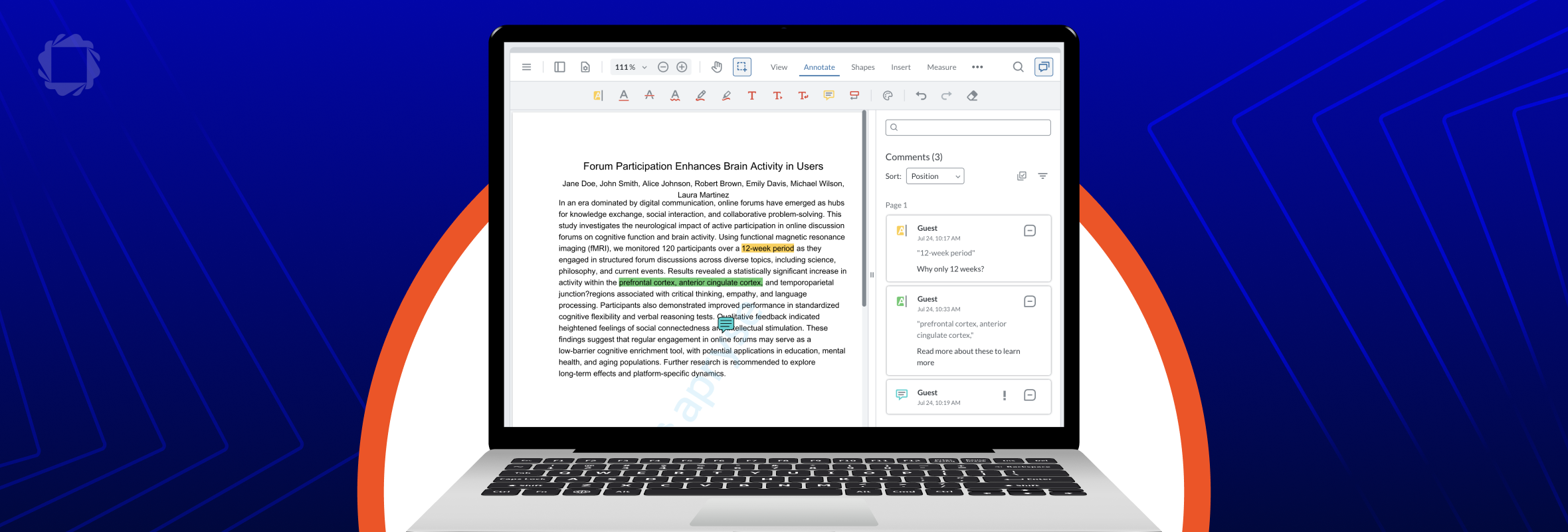Select the Pan hand tool
1568x532 pixels.
click(716, 67)
